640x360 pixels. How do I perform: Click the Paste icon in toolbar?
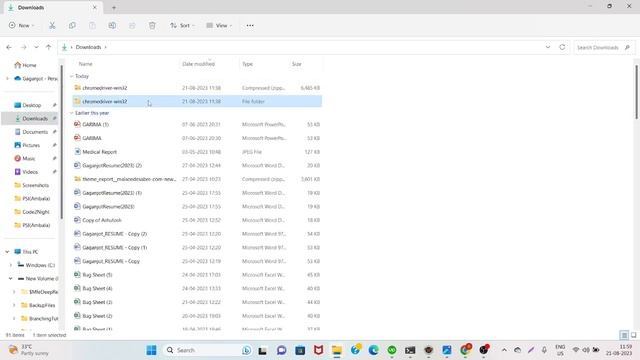point(92,25)
